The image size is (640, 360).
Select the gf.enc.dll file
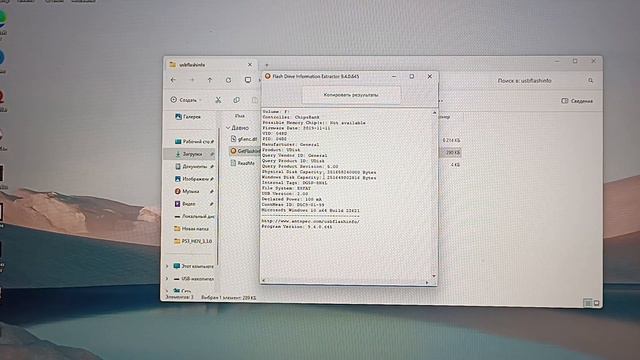point(244,139)
